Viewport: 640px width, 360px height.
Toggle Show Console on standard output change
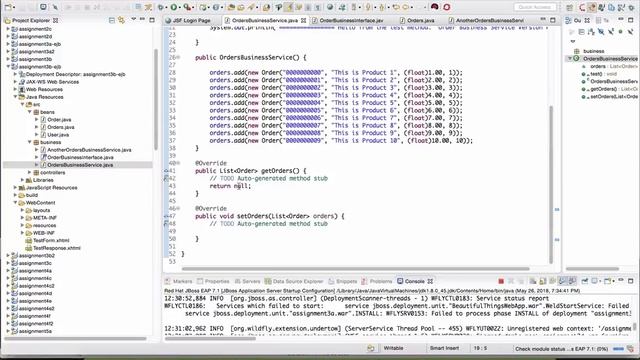[x=562, y=281]
